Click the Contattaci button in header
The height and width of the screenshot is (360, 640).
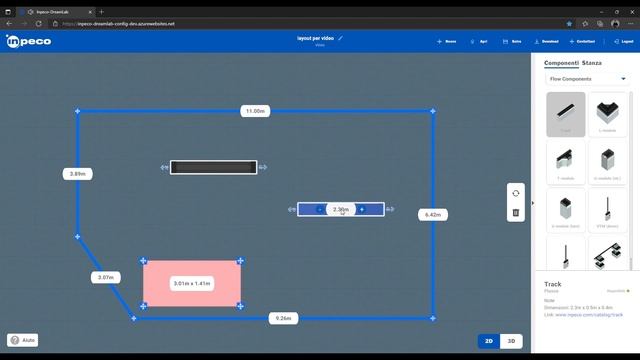click(582, 41)
